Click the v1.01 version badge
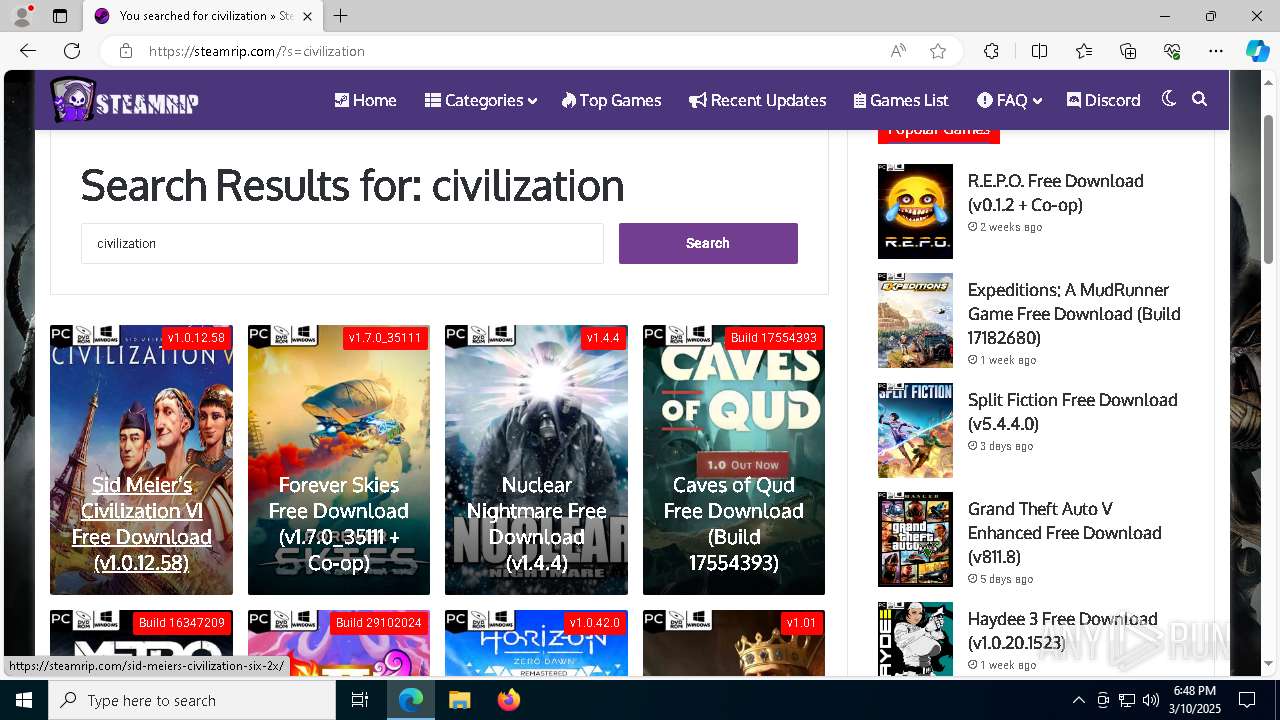The width and height of the screenshot is (1280, 720). click(801, 622)
